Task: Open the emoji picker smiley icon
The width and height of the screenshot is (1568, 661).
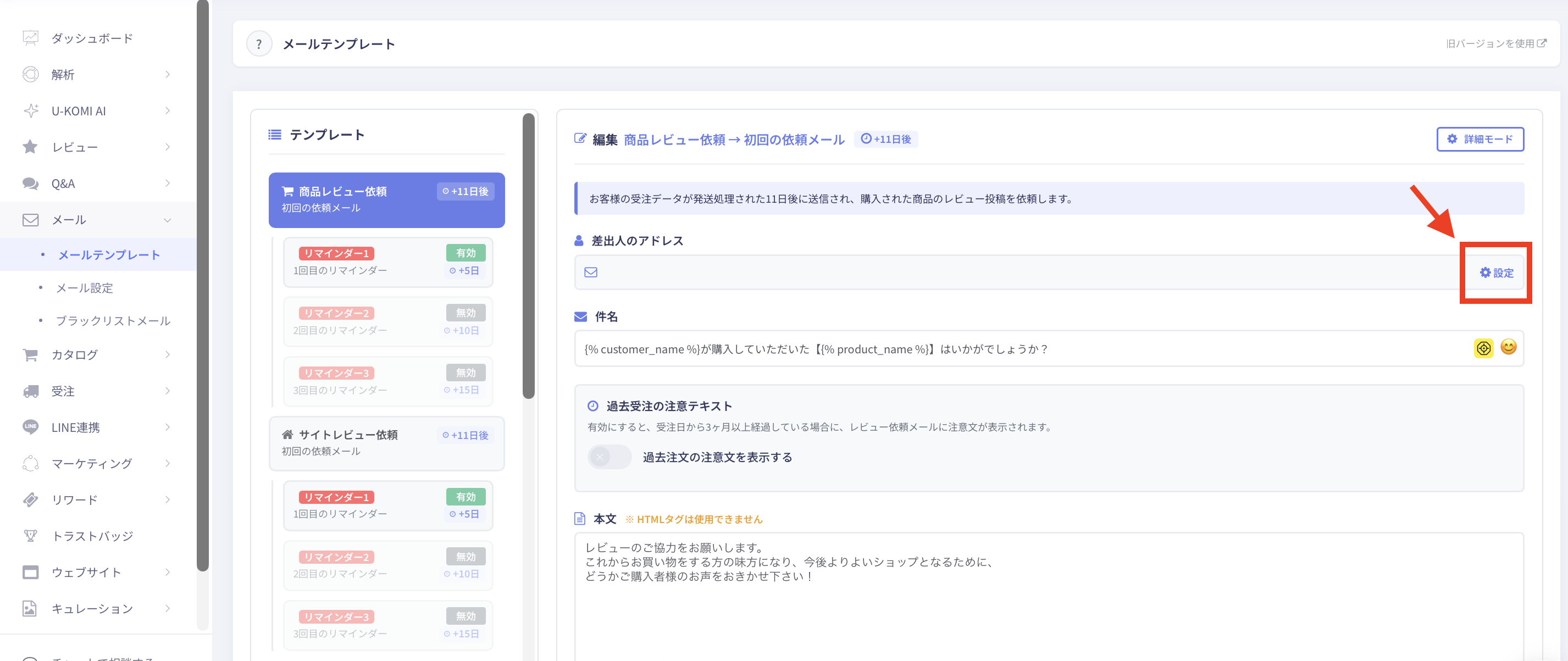Action: [1508, 348]
